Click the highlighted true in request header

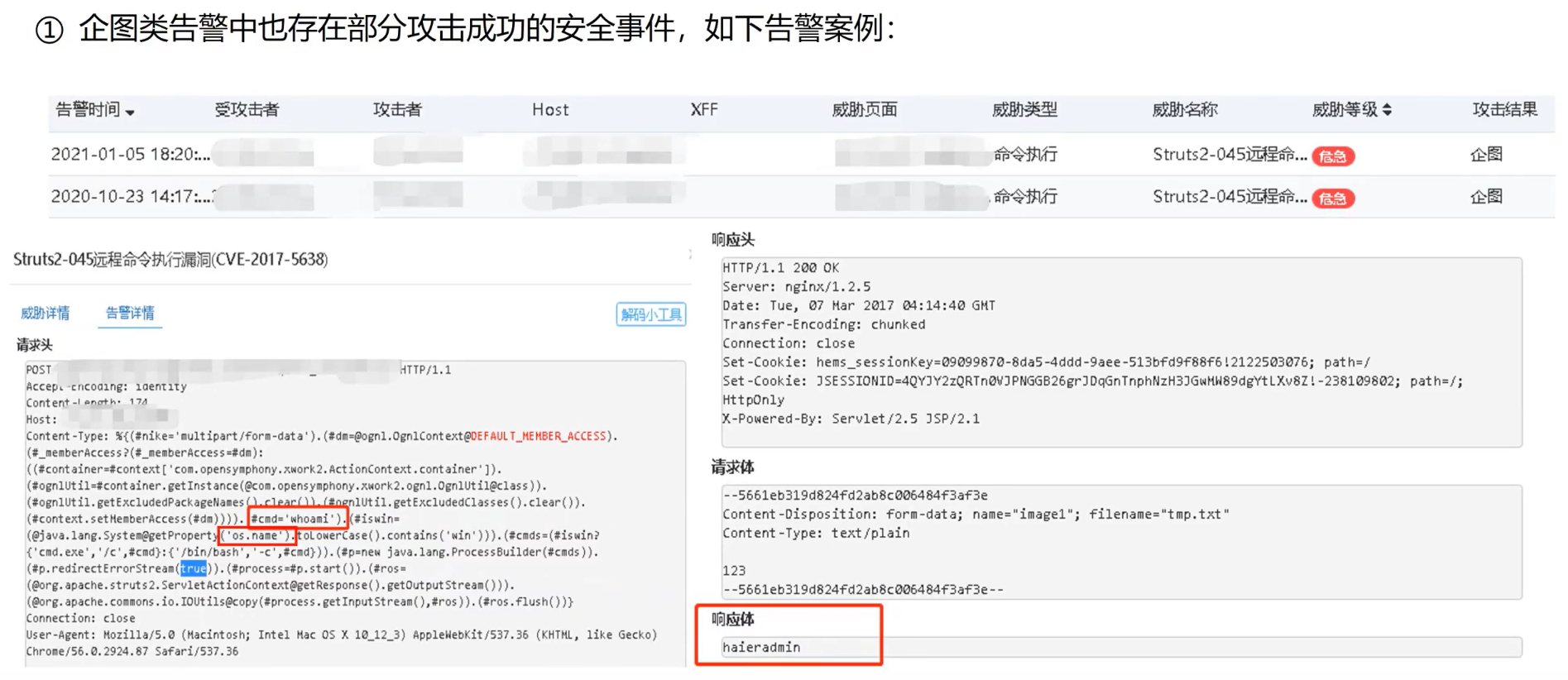point(194,568)
